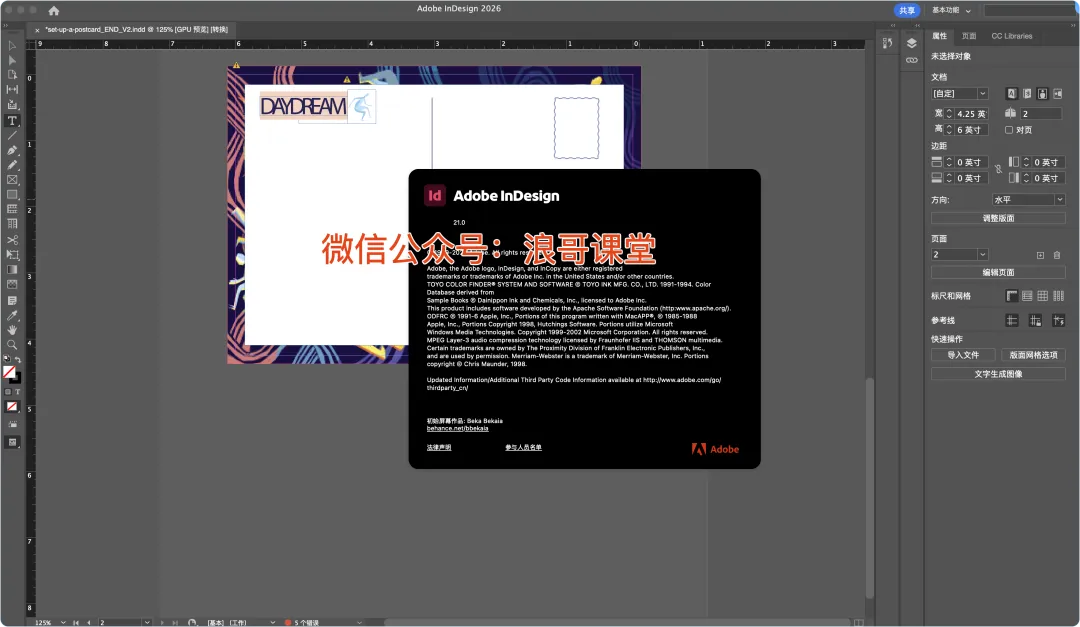The height and width of the screenshot is (627, 1080).
Task: Select the Gradient Swatch tool
Action: (x=12, y=269)
